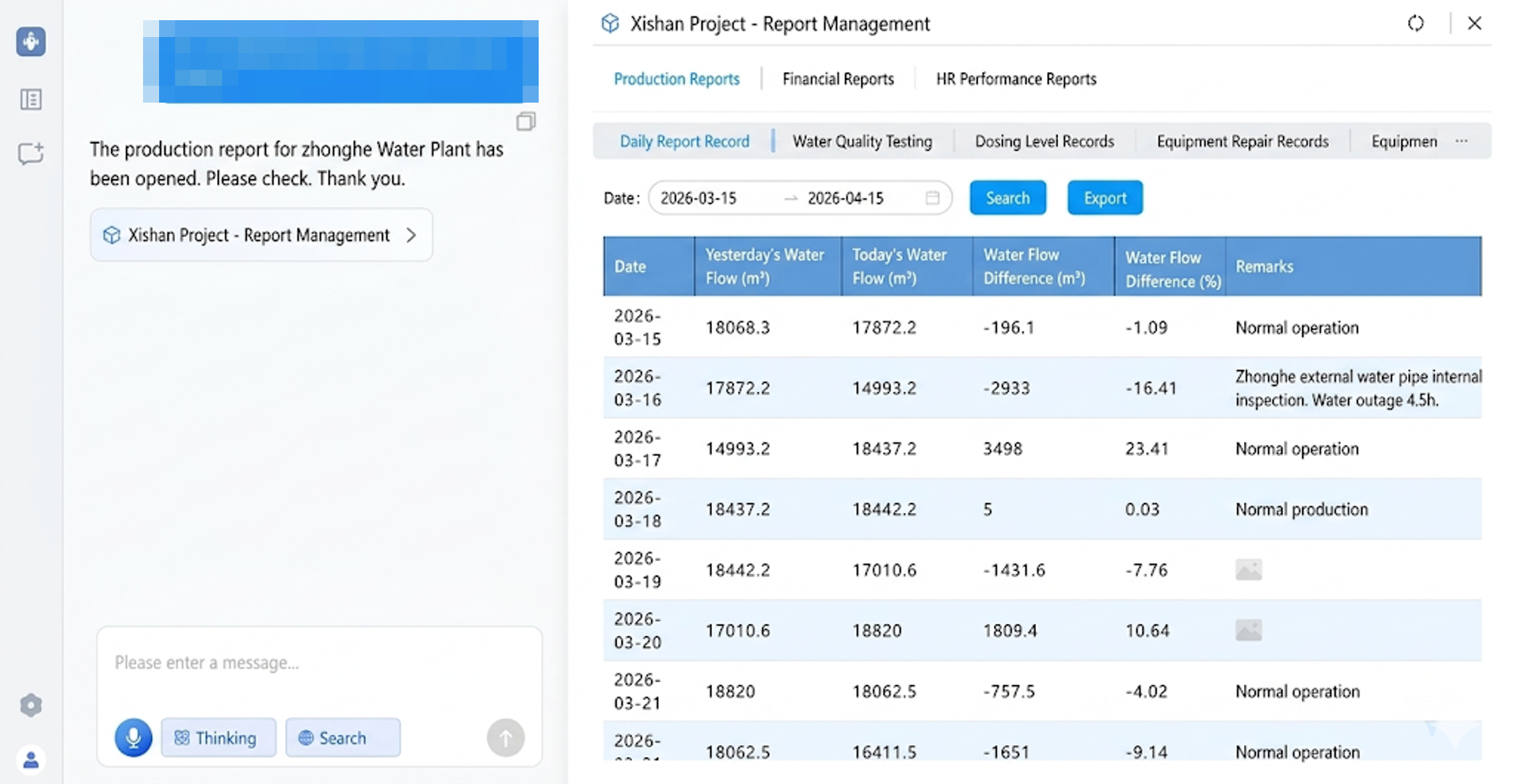
Task: Click the Zhonghe external water pipe remark
Action: (x=1358, y=388)
